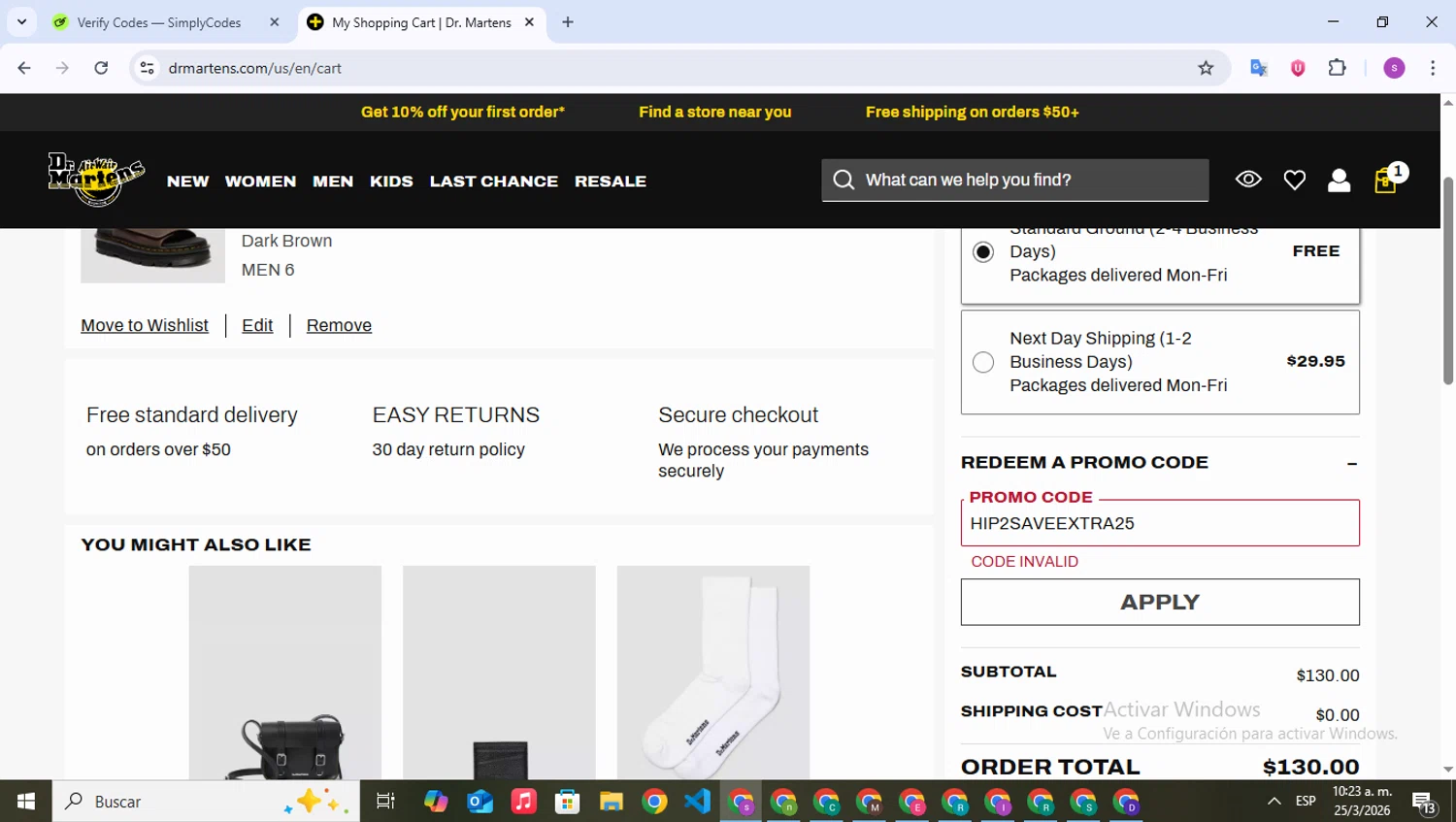Open the wishlist heart icon

pyautogui.click(x=1294, y=181)
